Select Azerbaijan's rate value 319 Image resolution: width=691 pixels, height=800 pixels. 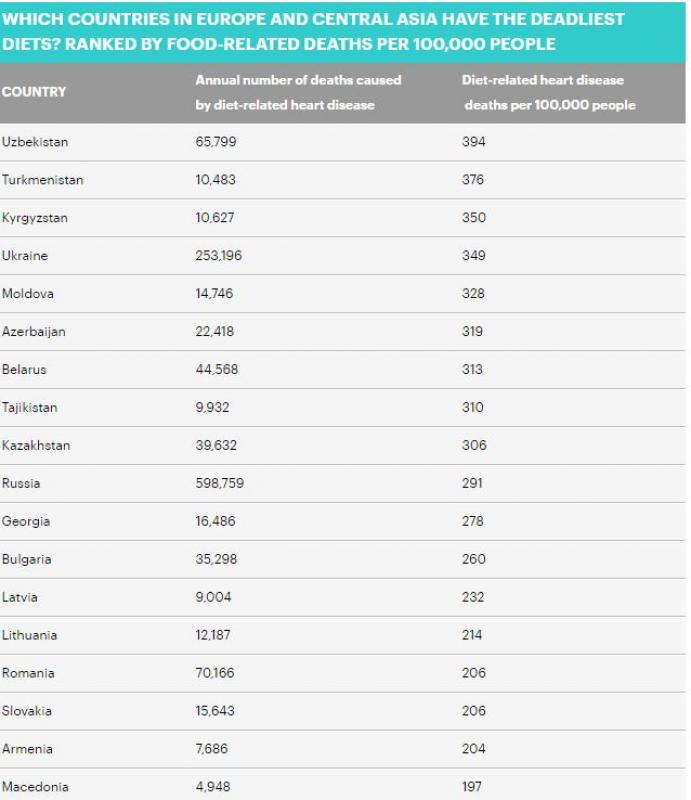pos(472,332)
